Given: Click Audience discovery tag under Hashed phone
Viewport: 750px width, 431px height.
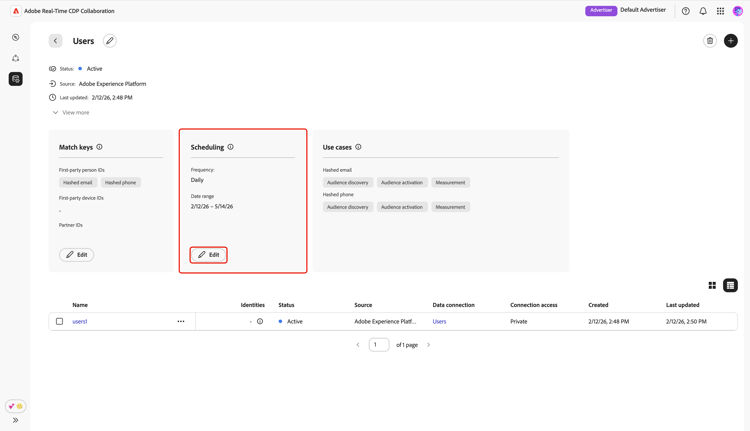Looking at the screenshot, I should (x=348, y=207).
